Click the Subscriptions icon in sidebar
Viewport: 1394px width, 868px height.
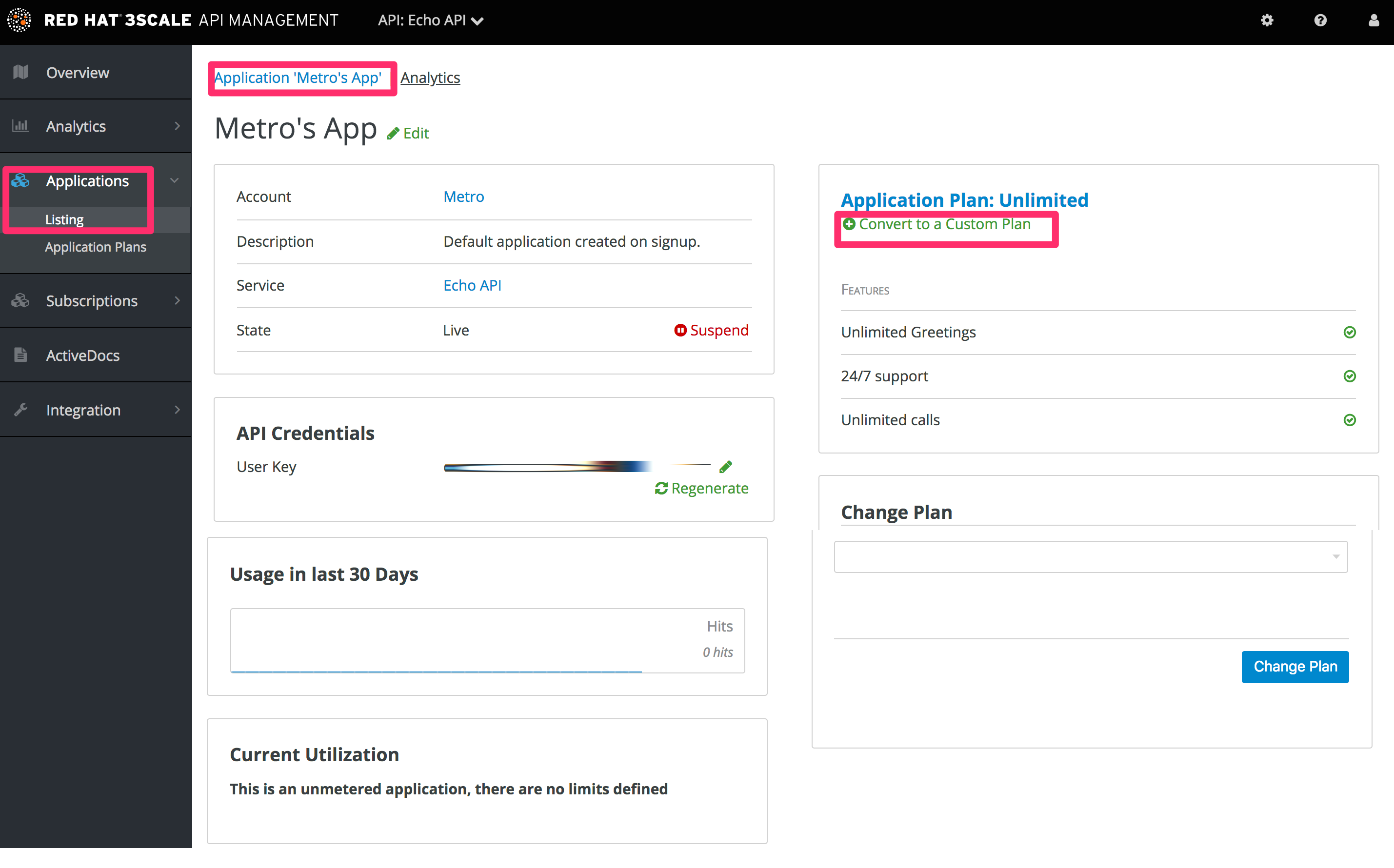21,300
